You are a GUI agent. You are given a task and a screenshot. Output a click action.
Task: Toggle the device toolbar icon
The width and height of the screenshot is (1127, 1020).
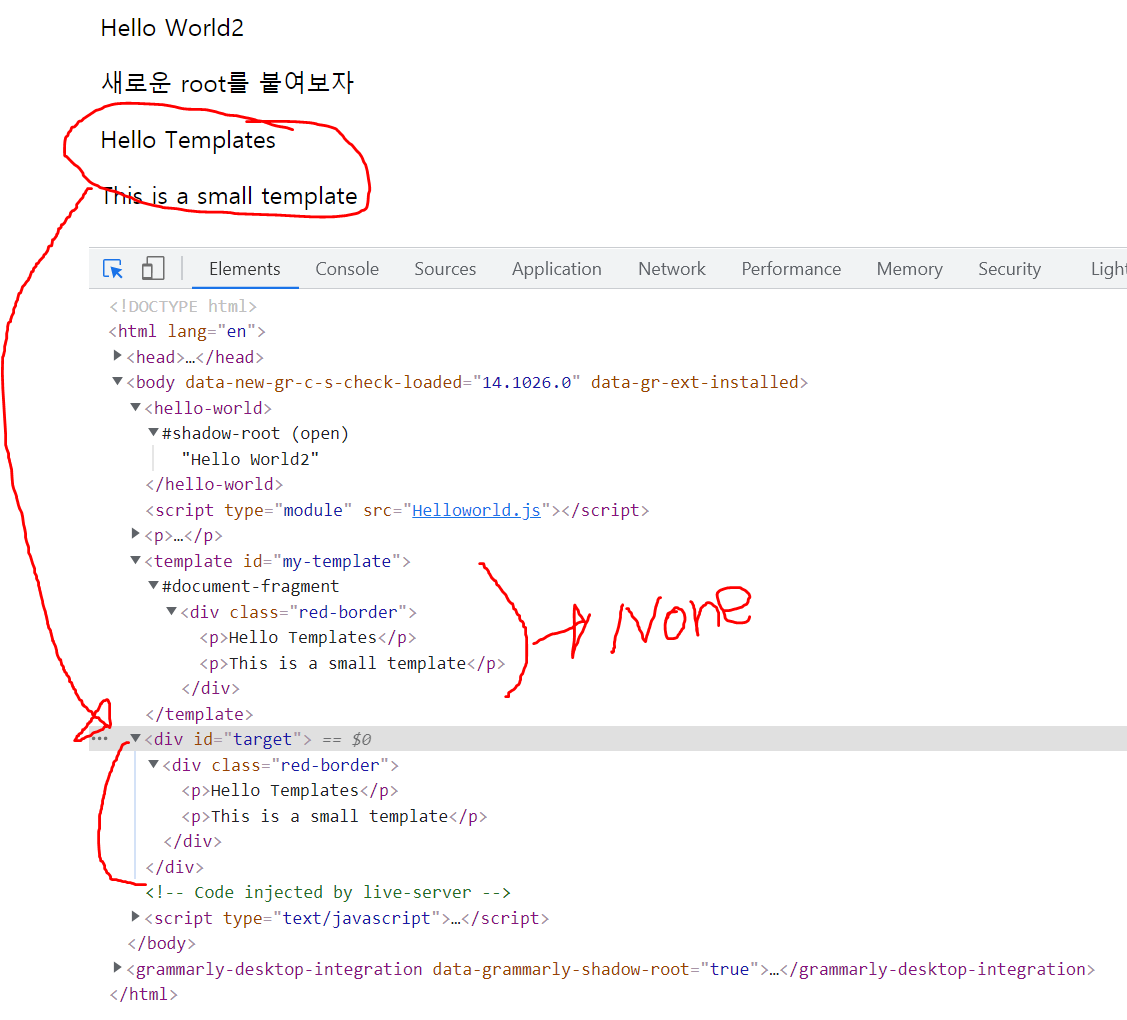[153, 269]
